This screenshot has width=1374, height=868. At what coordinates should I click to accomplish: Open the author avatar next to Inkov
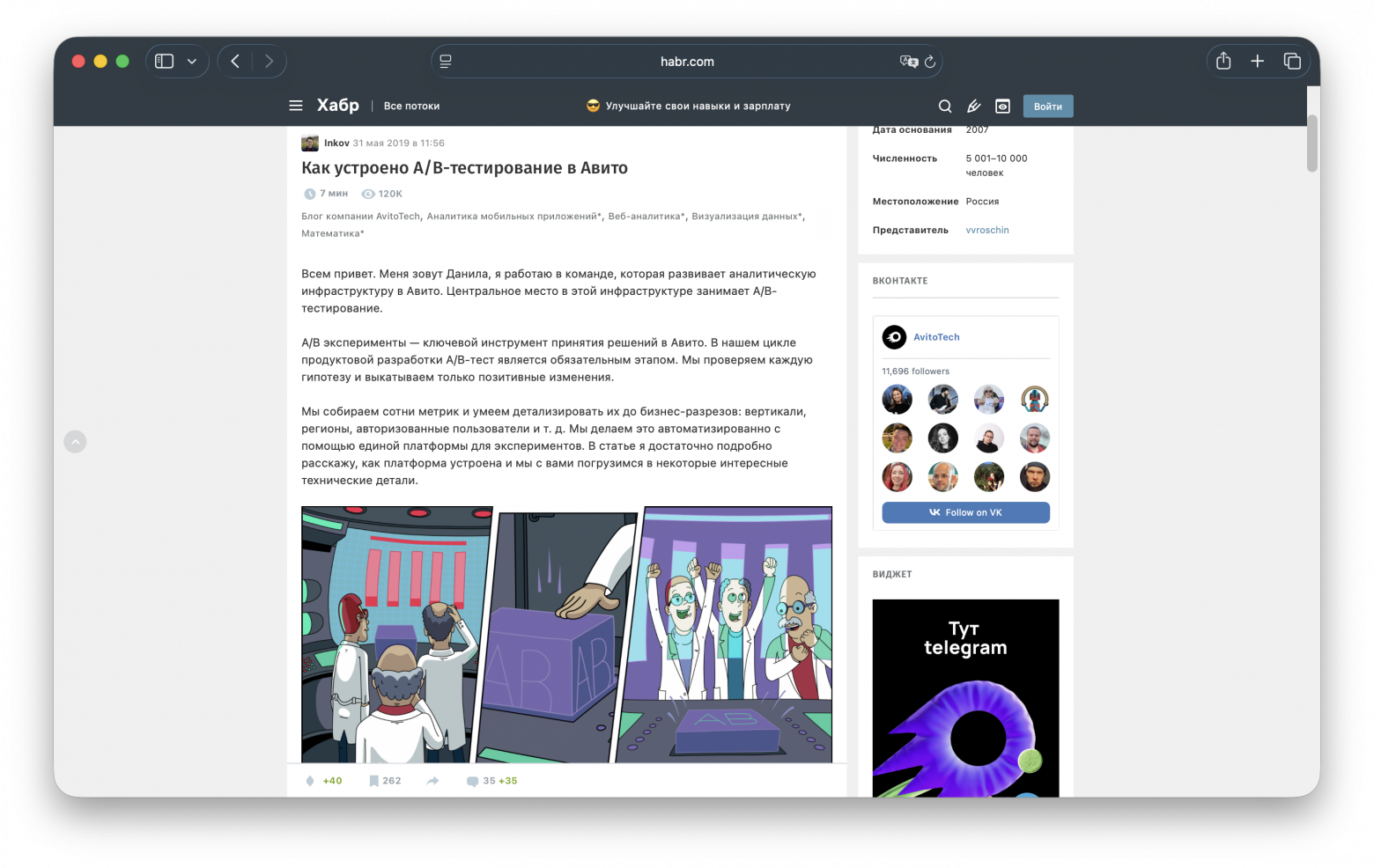pos(310,143)
